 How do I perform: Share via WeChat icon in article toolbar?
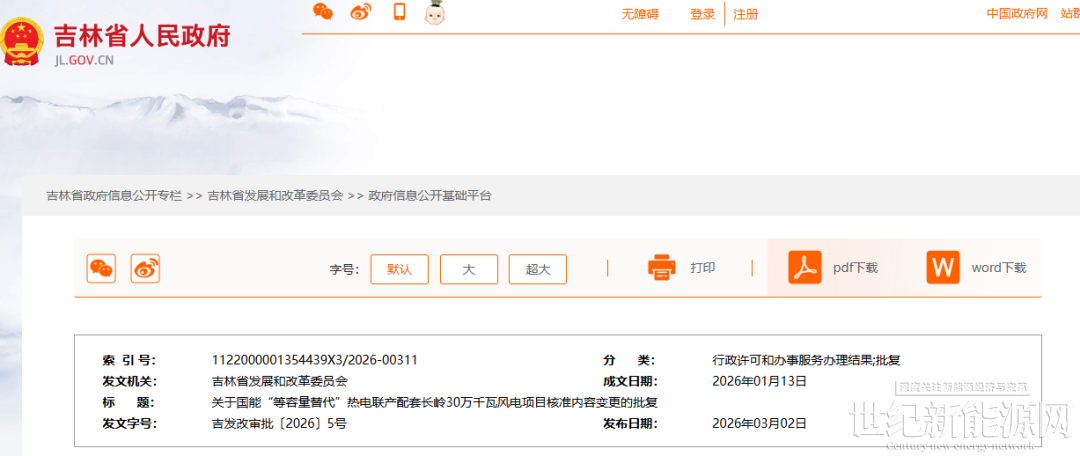click(x=101, y=268)
